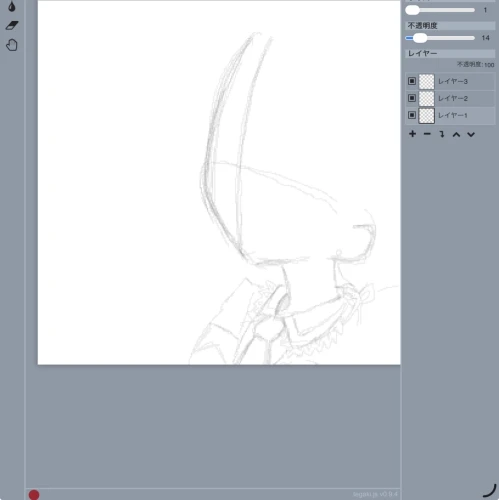Click the レイヤー1 layer thumbnail
The height and width of the screenshot is (500, 499).
click(x=426, y=115)
